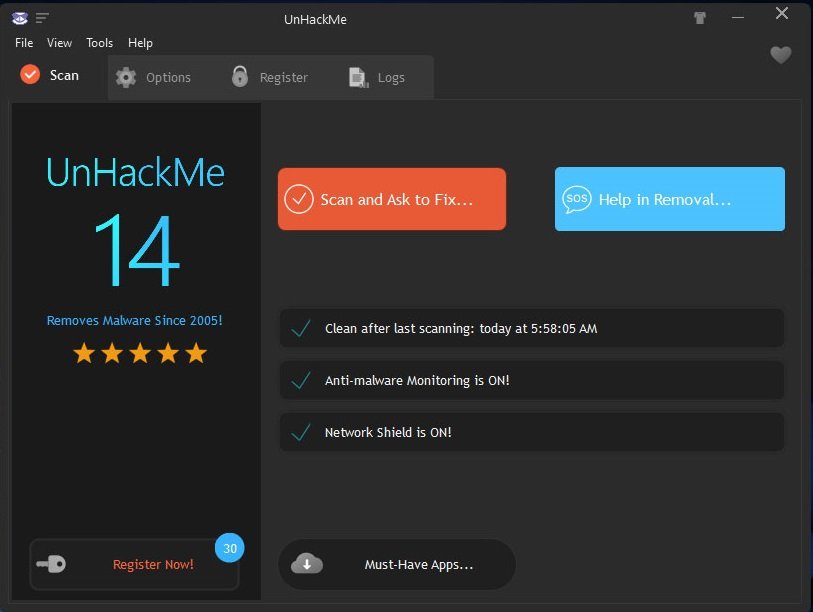This screenshot has height=612, width=813.
Task: Click the blue 30 days badge
Action: pyautogui.click(x=230, y=548)
